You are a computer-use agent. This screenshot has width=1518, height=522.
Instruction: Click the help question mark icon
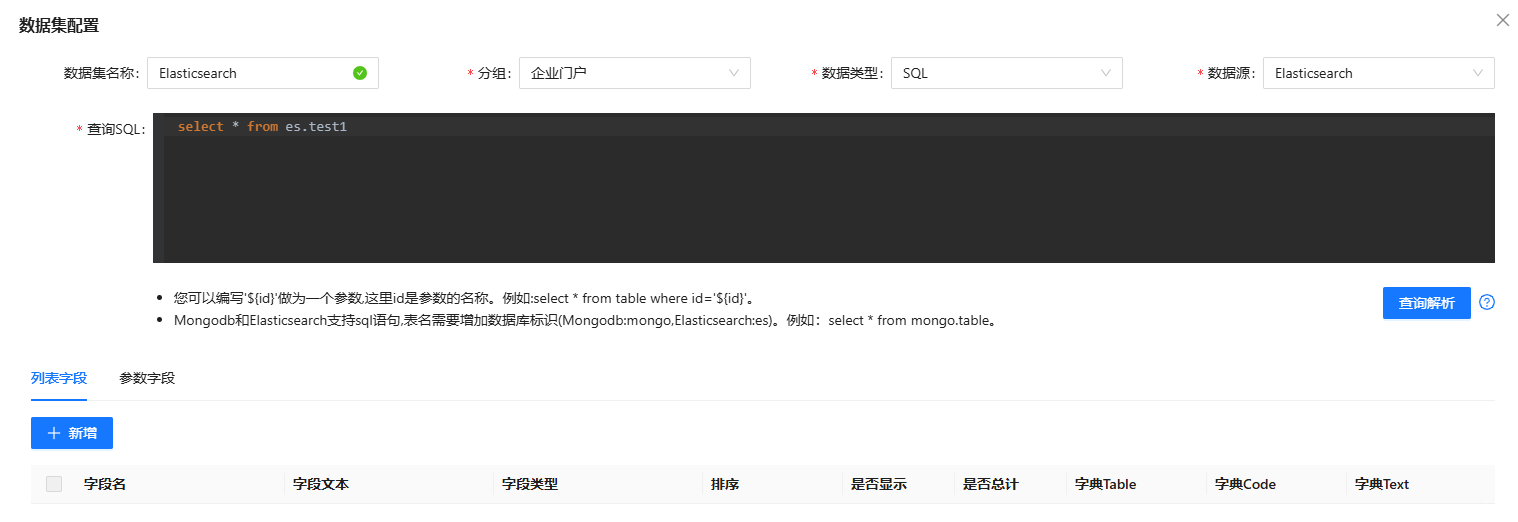coord(1486,303)
